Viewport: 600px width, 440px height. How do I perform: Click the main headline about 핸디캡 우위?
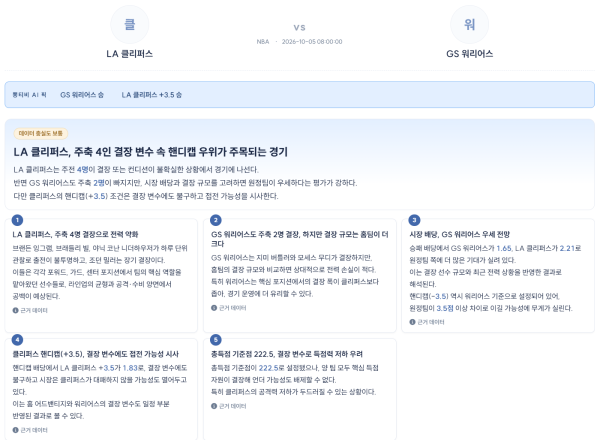click(150, 152)
